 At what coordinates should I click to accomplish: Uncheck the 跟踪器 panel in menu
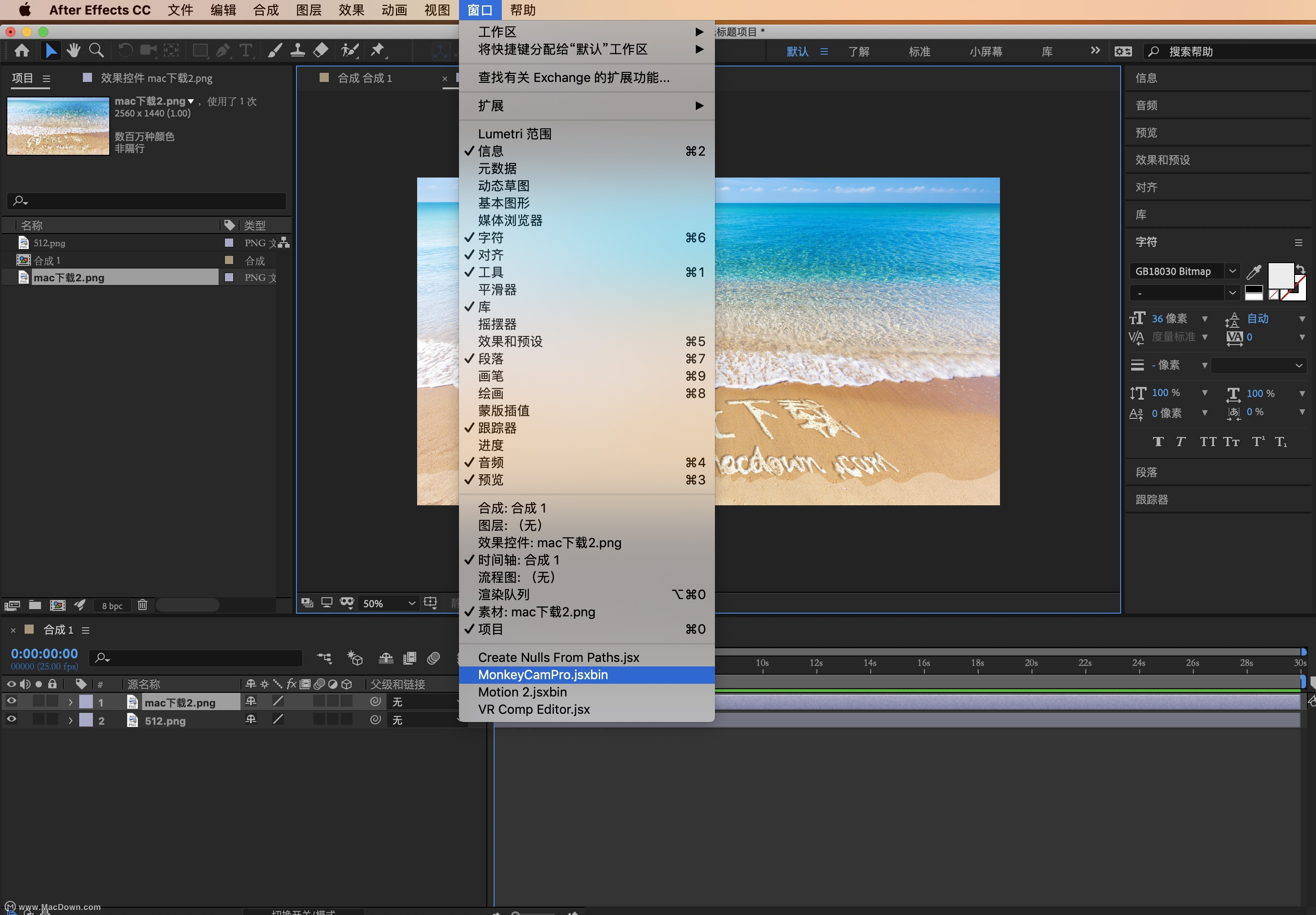click(x=497, y=428)
